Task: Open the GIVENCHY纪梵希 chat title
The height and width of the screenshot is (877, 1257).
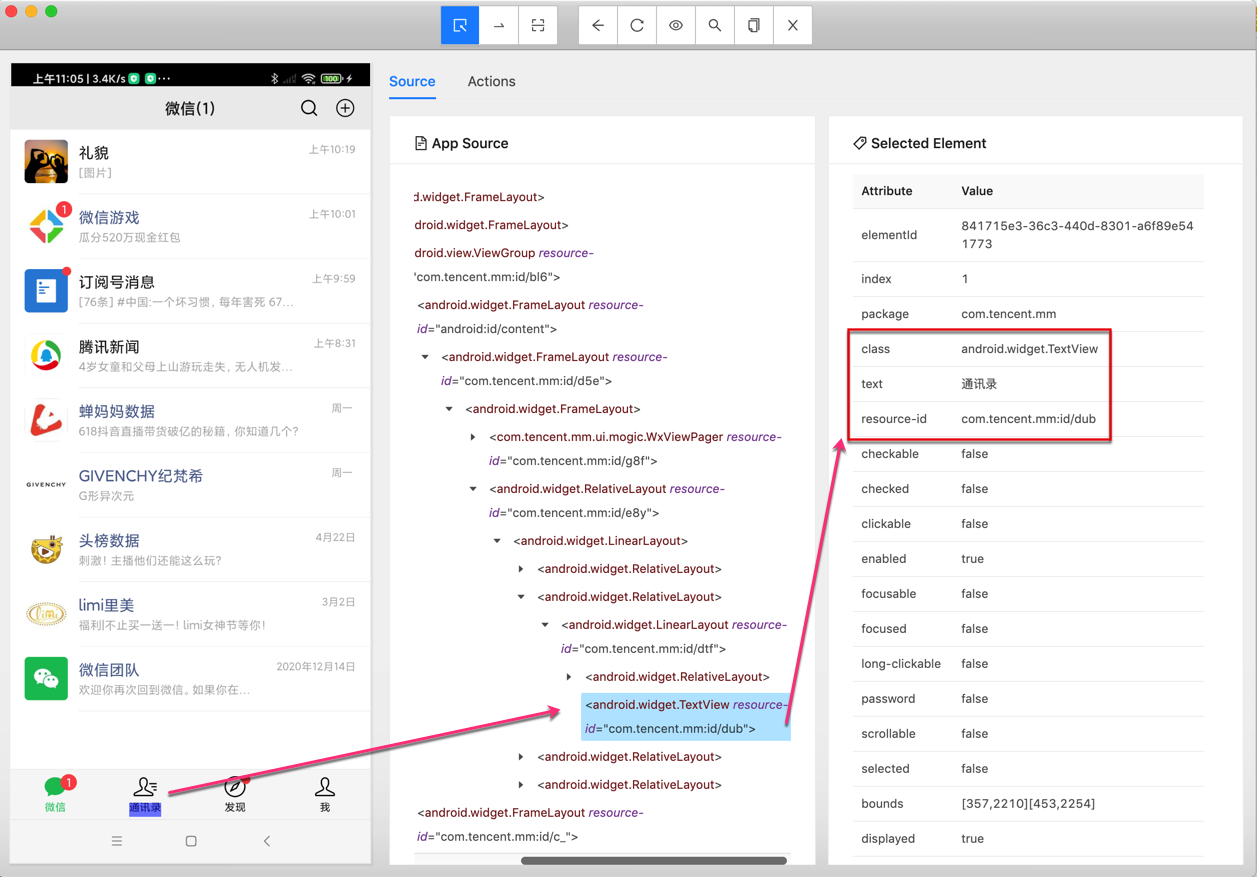Action: 141,476
